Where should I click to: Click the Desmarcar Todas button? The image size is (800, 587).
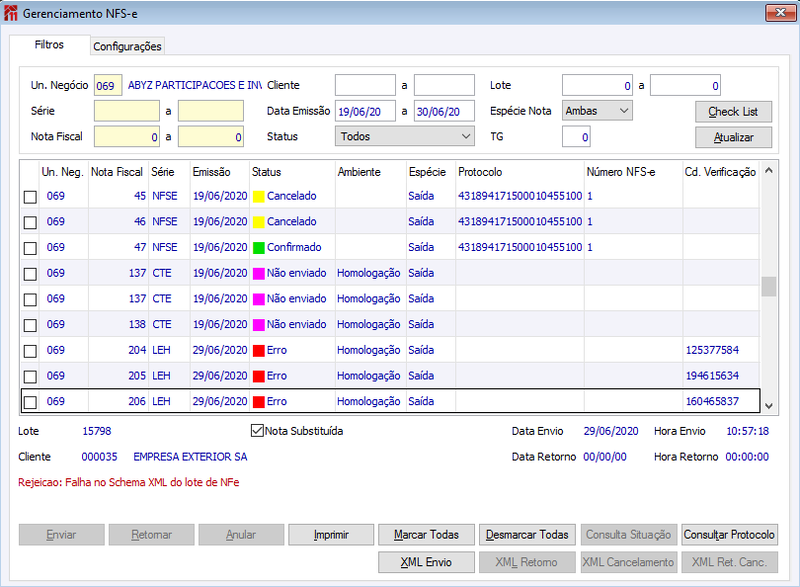click(527, 534)
